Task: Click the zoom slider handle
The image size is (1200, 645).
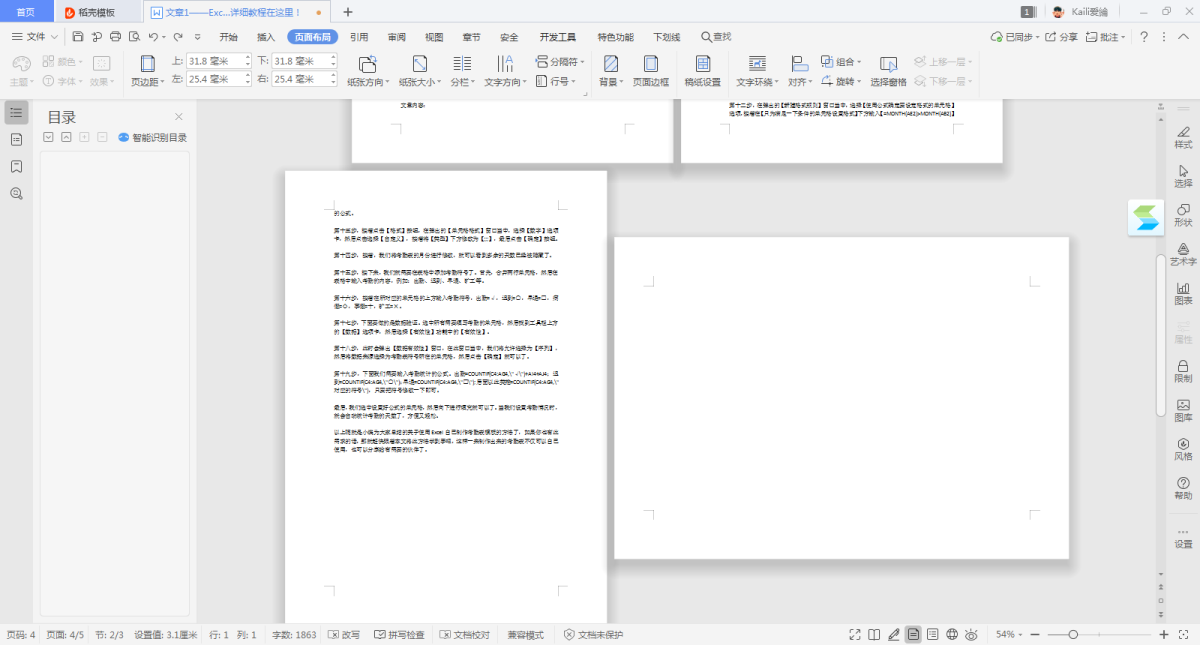Action: pos(1073,635)
